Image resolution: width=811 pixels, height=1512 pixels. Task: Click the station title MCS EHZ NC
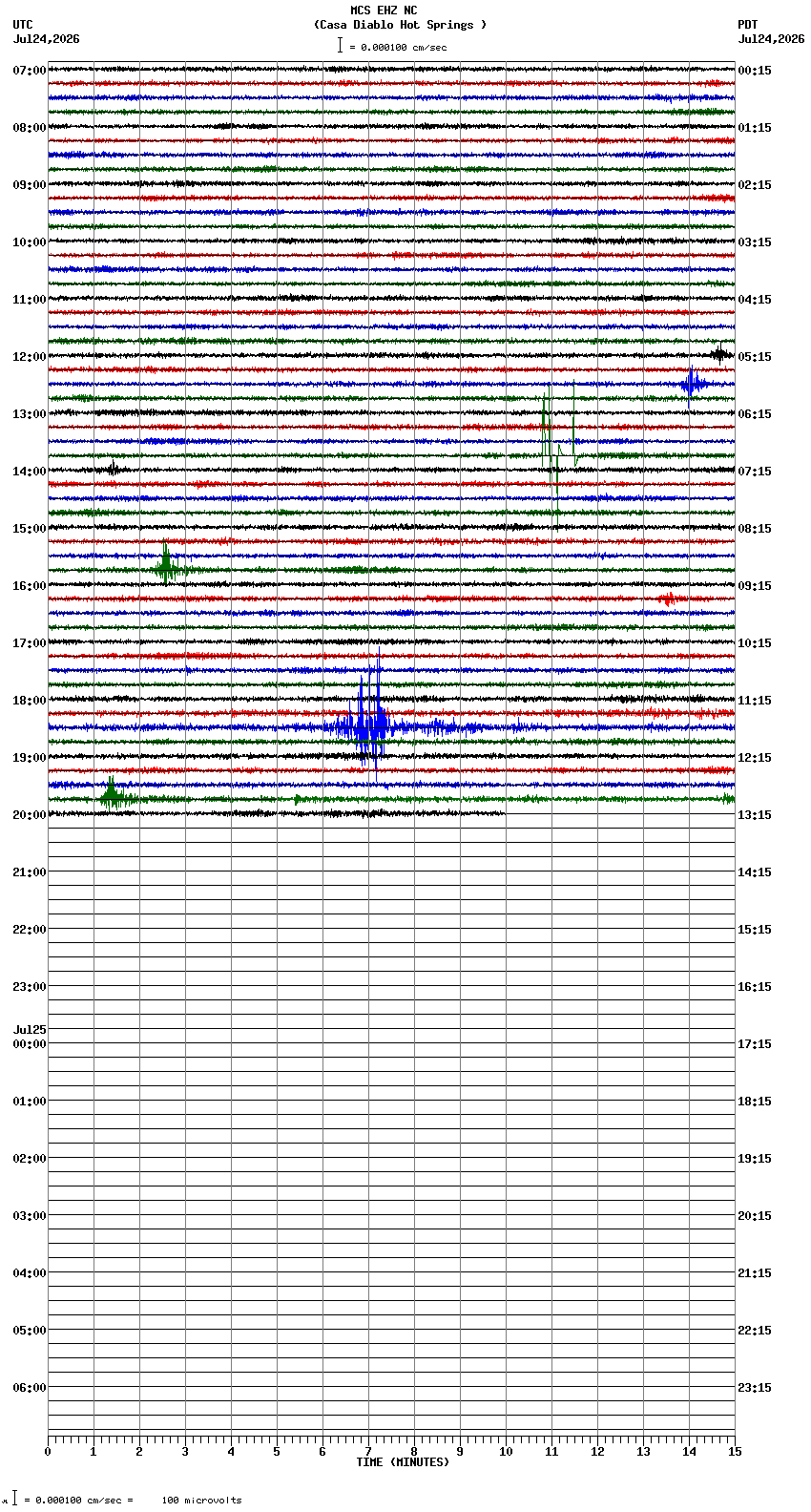click(384, 10)
